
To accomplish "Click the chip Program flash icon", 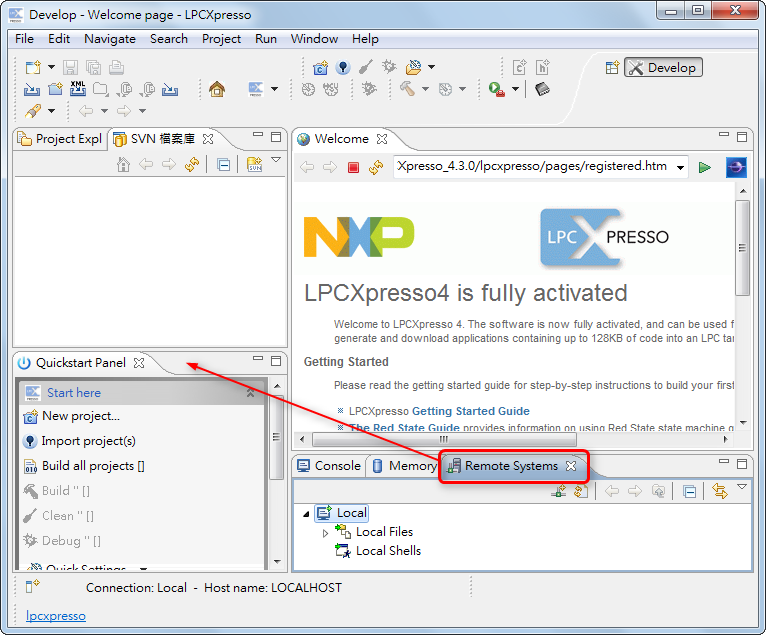I will point(542,89).
